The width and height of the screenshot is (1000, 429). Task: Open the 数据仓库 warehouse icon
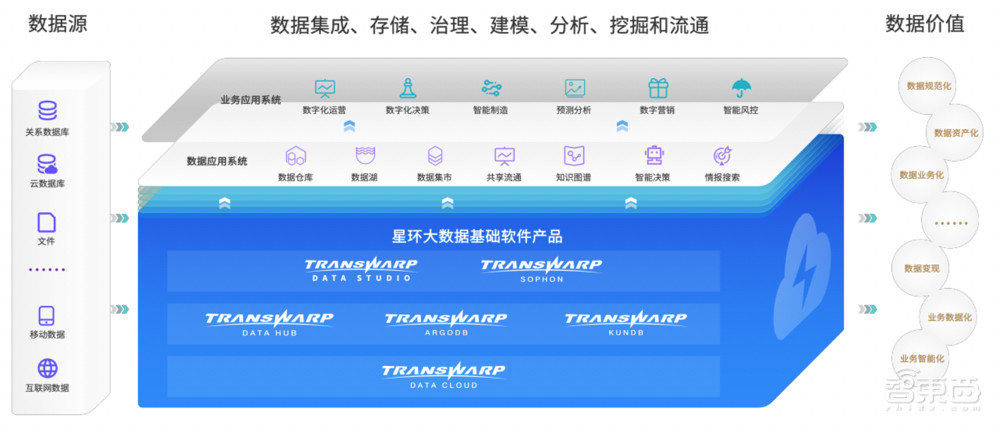295,156
